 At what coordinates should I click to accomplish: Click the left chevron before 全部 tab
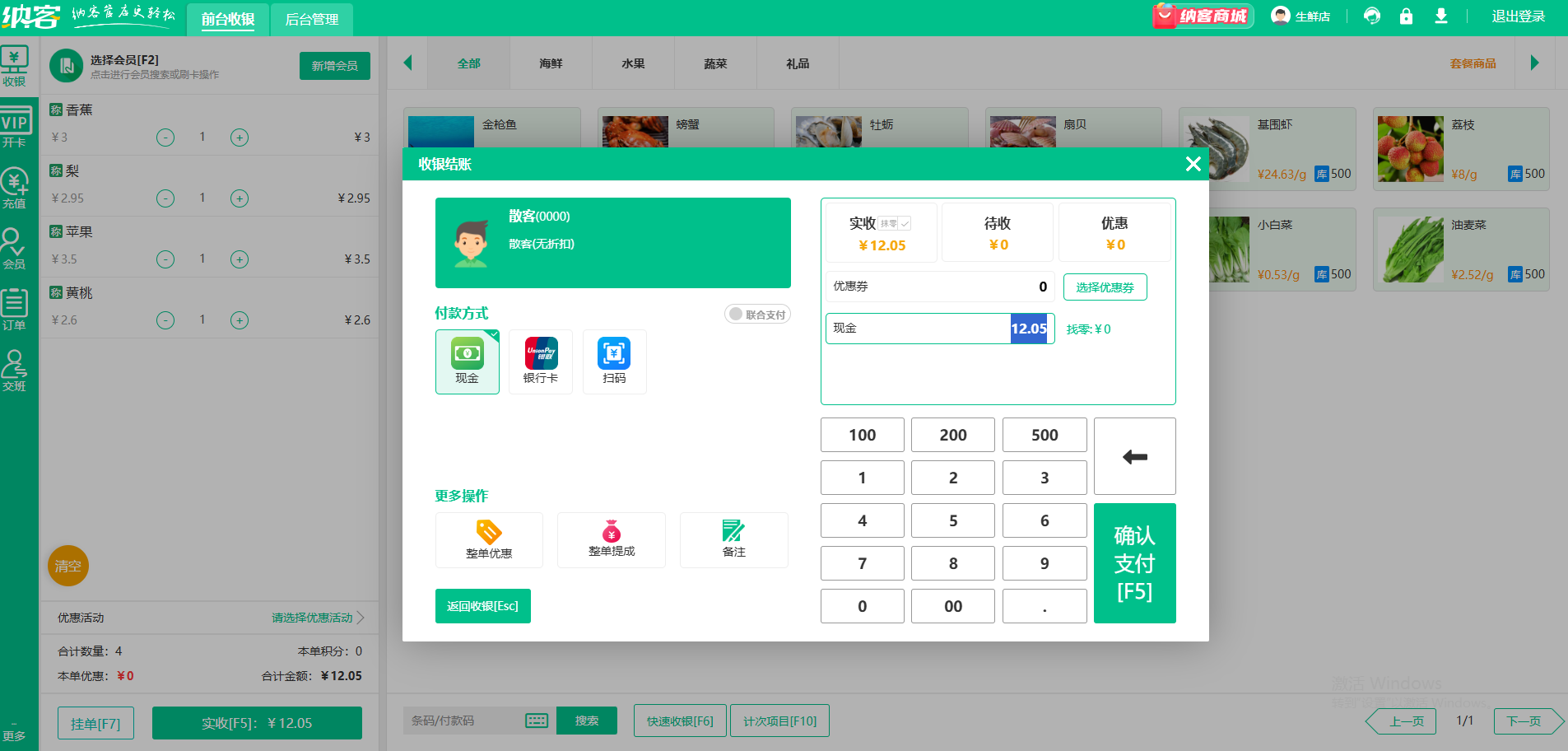coord(407,63)
